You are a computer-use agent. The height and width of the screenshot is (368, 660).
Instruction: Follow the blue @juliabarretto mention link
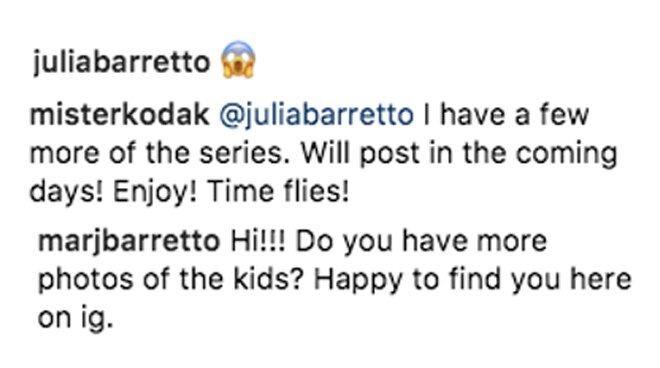pyautogui.click(x=317, y=115)
